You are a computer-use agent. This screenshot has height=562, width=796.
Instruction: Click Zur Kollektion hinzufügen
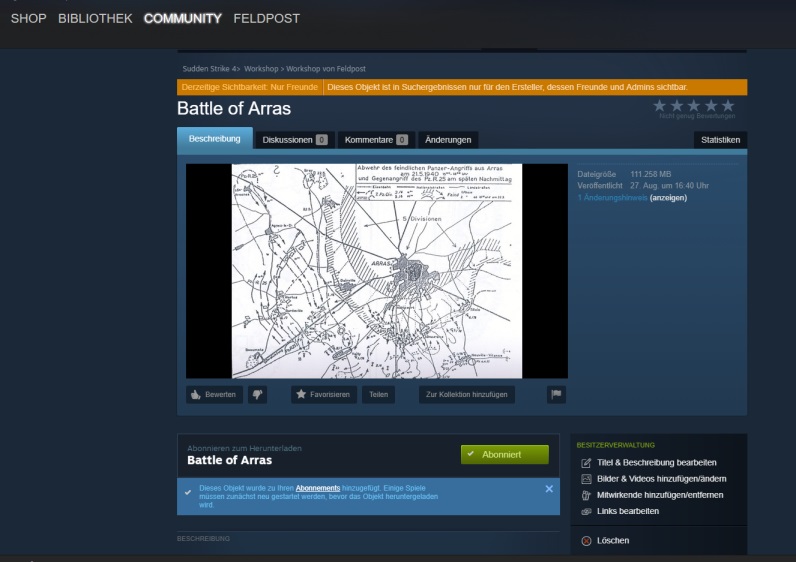[x=467, y=394]
